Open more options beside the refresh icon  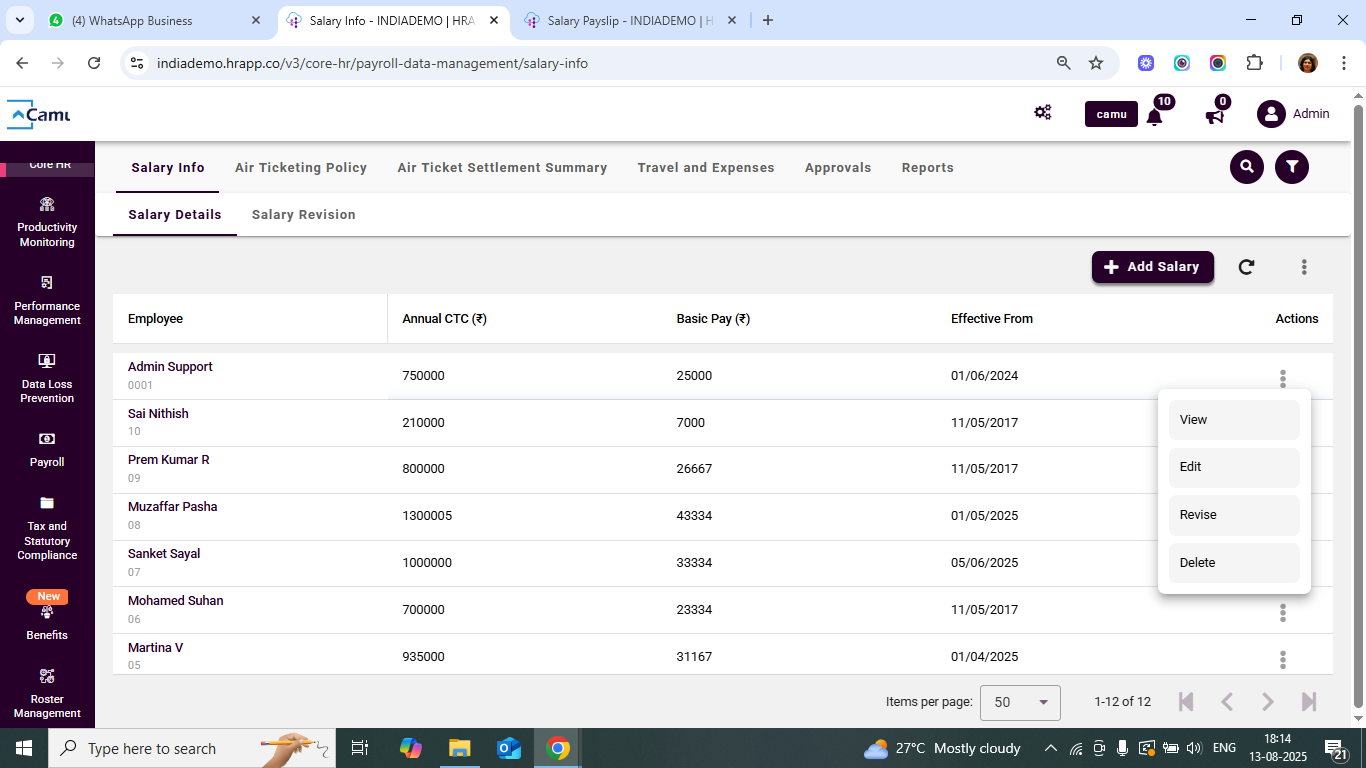(1304, 267)
